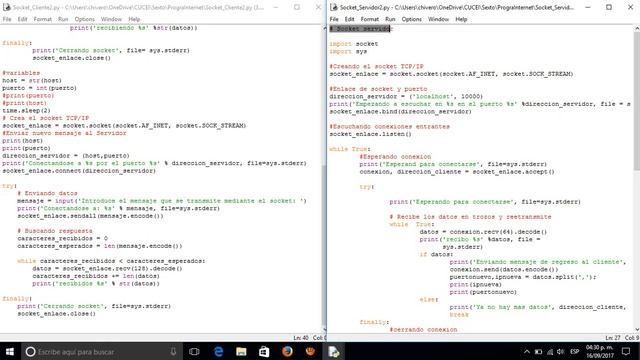
Task: Click the Python IDLE taskbar icon
Action: point(333,351)
